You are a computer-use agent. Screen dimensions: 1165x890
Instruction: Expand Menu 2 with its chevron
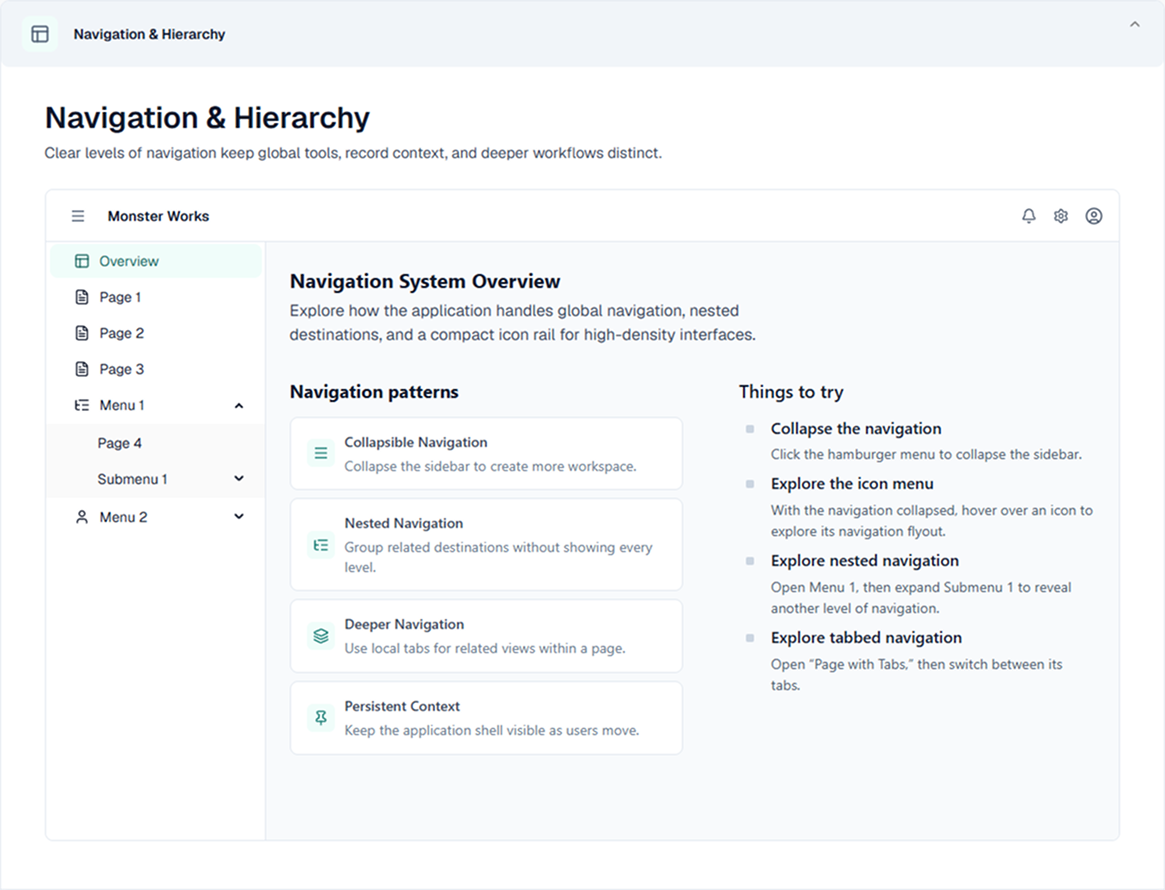(x=238, y=516)
